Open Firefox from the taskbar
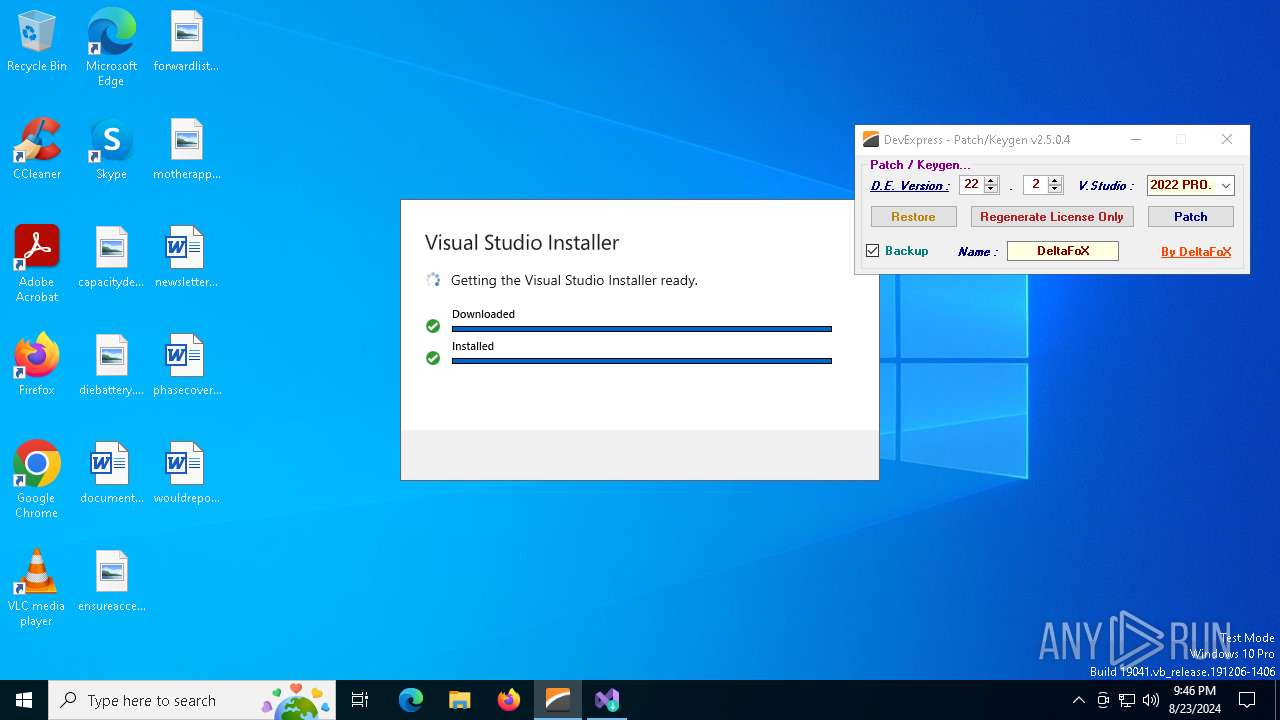The image size is (1280, 720). (509, 700)
